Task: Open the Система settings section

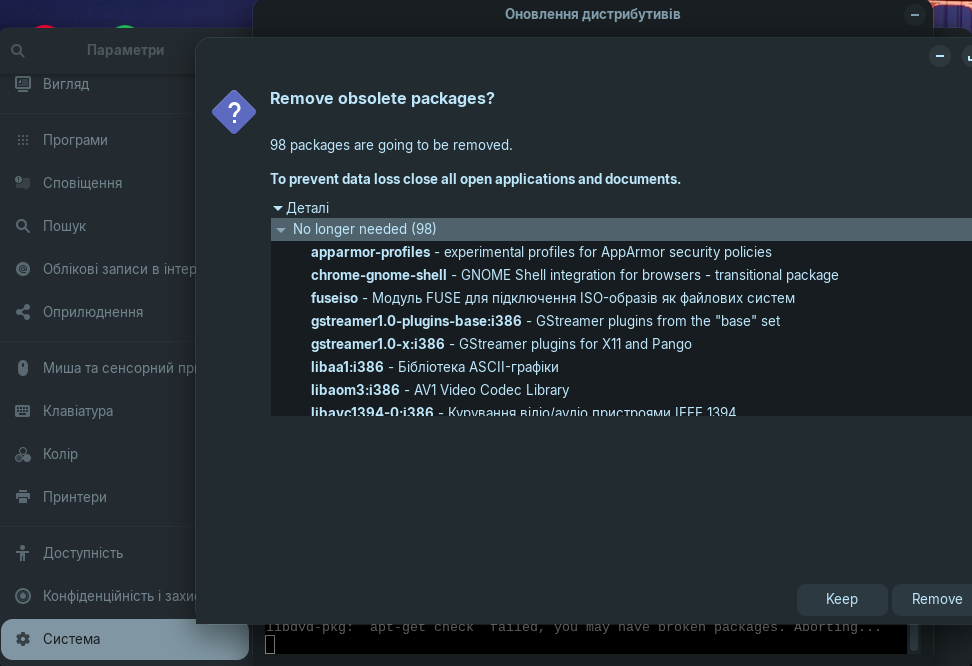Action: [x=71, y=639]
